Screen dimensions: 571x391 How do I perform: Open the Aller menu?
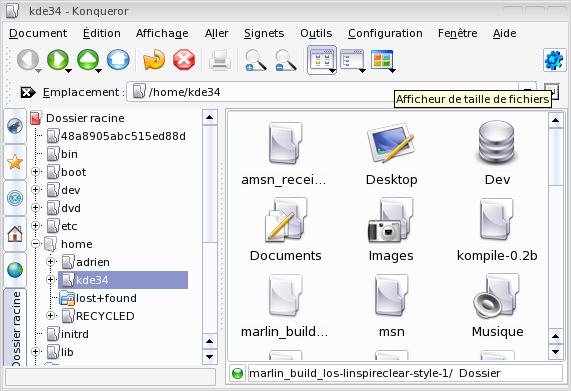point(216,33)
